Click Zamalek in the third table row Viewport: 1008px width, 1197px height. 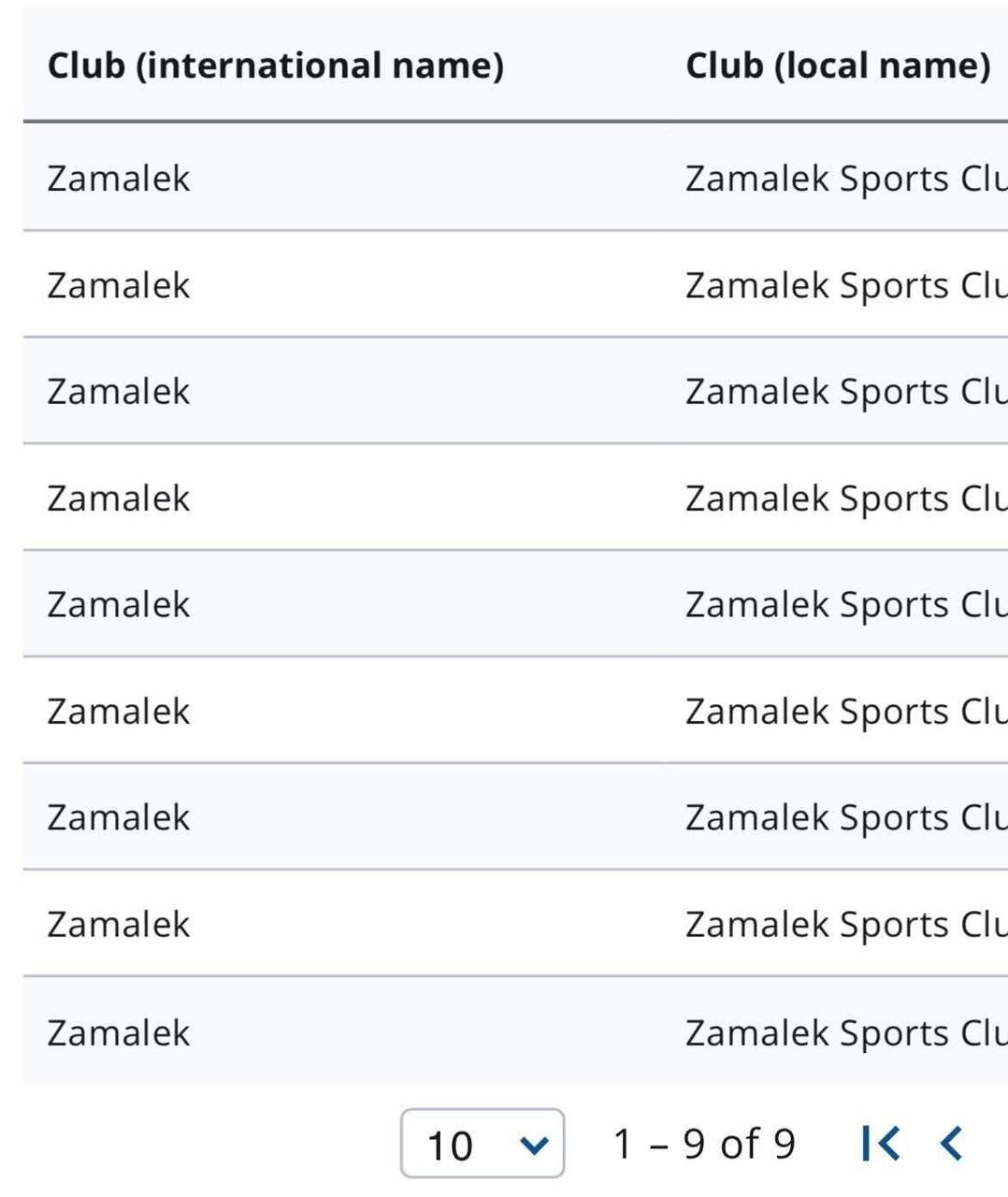pos(119,391)
